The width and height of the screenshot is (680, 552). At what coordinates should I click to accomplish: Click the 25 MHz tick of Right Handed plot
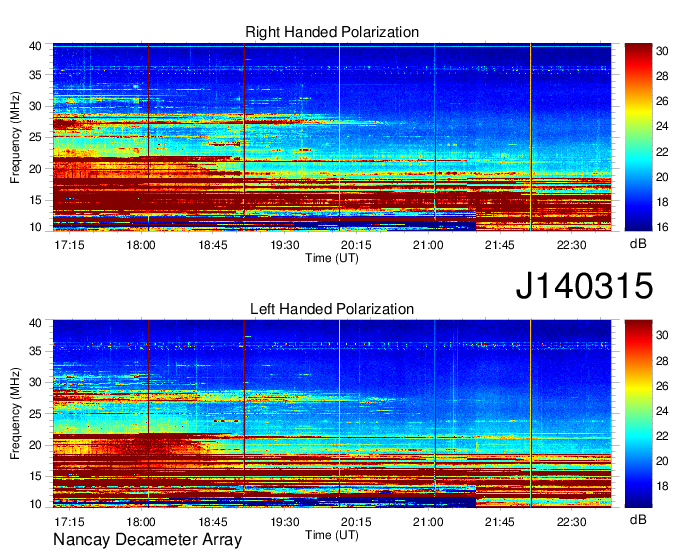36,137
